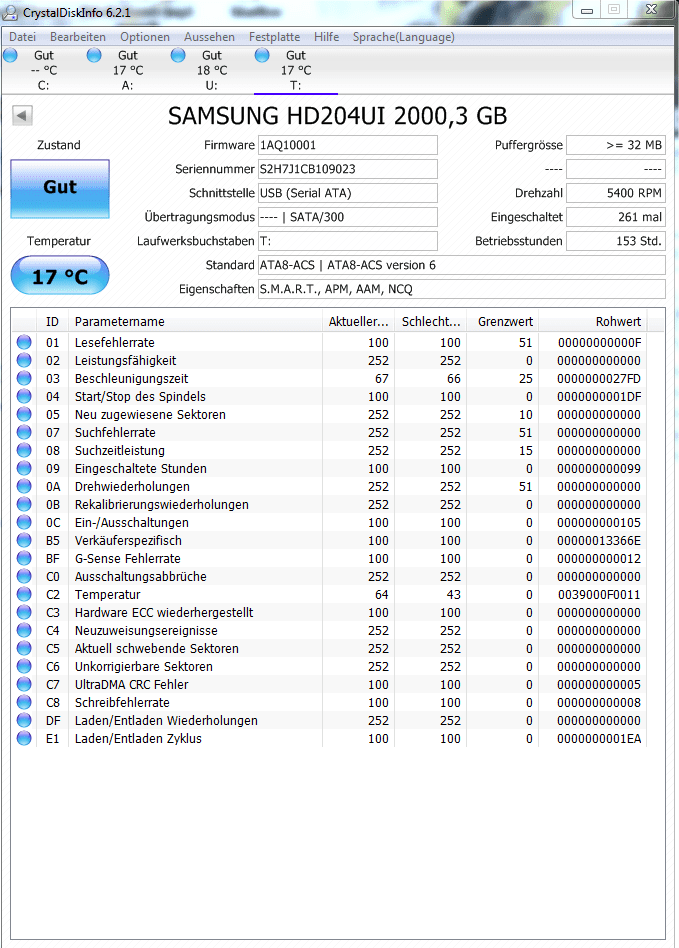Screen dimensions: 679x948
Task: Select drive U: status indicator
Action: coord(178,56)
